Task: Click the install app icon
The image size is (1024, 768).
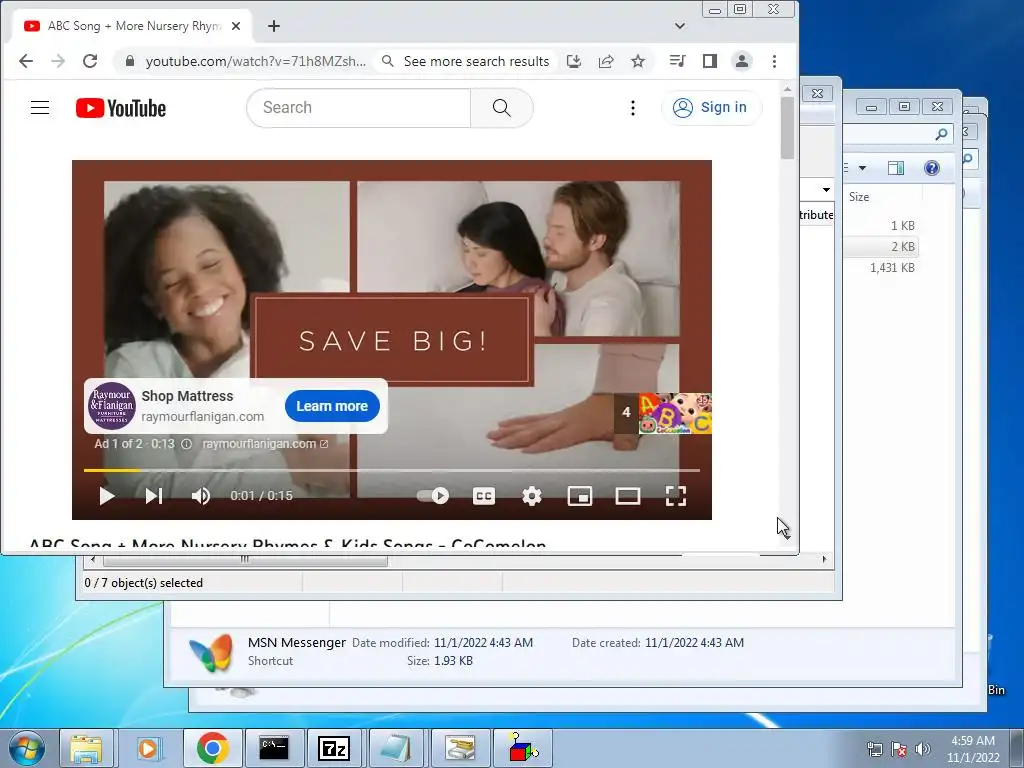Action: pos(574,61)
